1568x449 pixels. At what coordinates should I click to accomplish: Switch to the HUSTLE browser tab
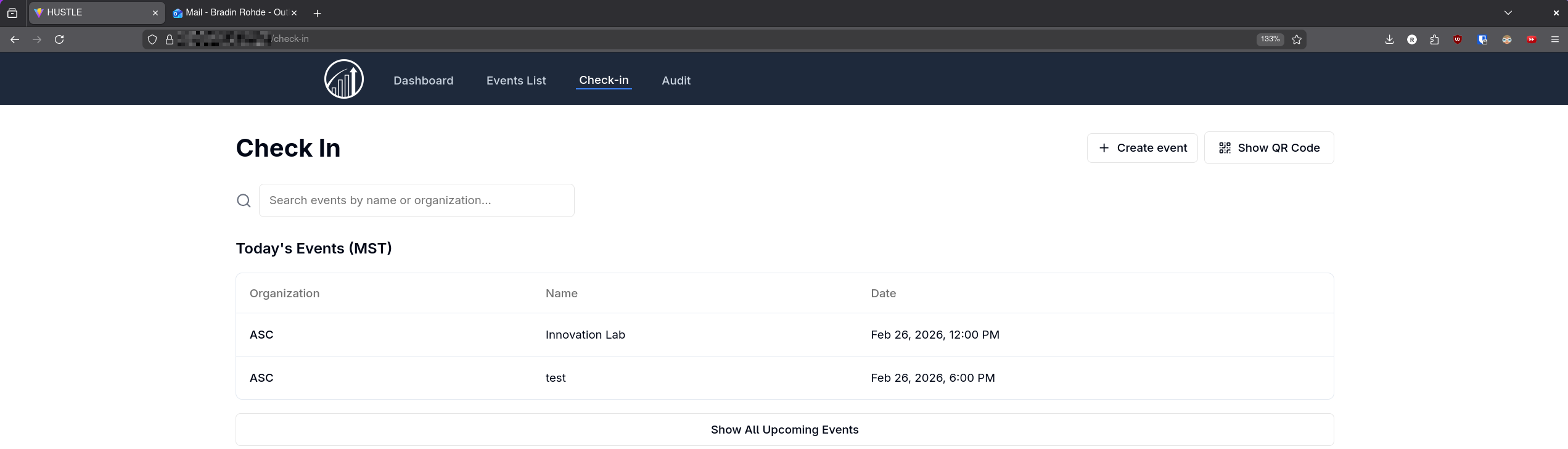(x=96, y=12)
